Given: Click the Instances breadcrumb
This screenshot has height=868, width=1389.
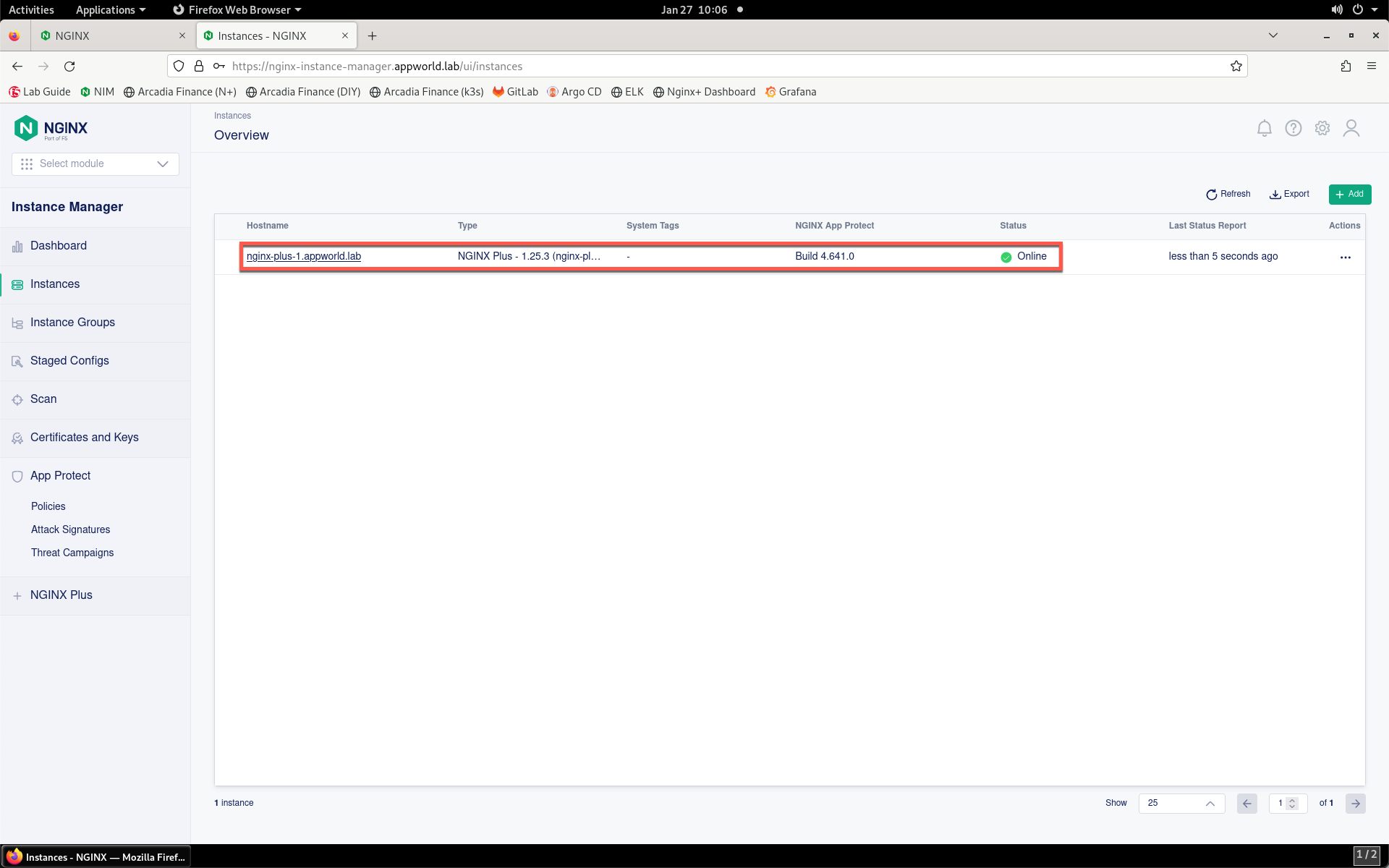Looking at the screenshot, I should tap(232, 116).
